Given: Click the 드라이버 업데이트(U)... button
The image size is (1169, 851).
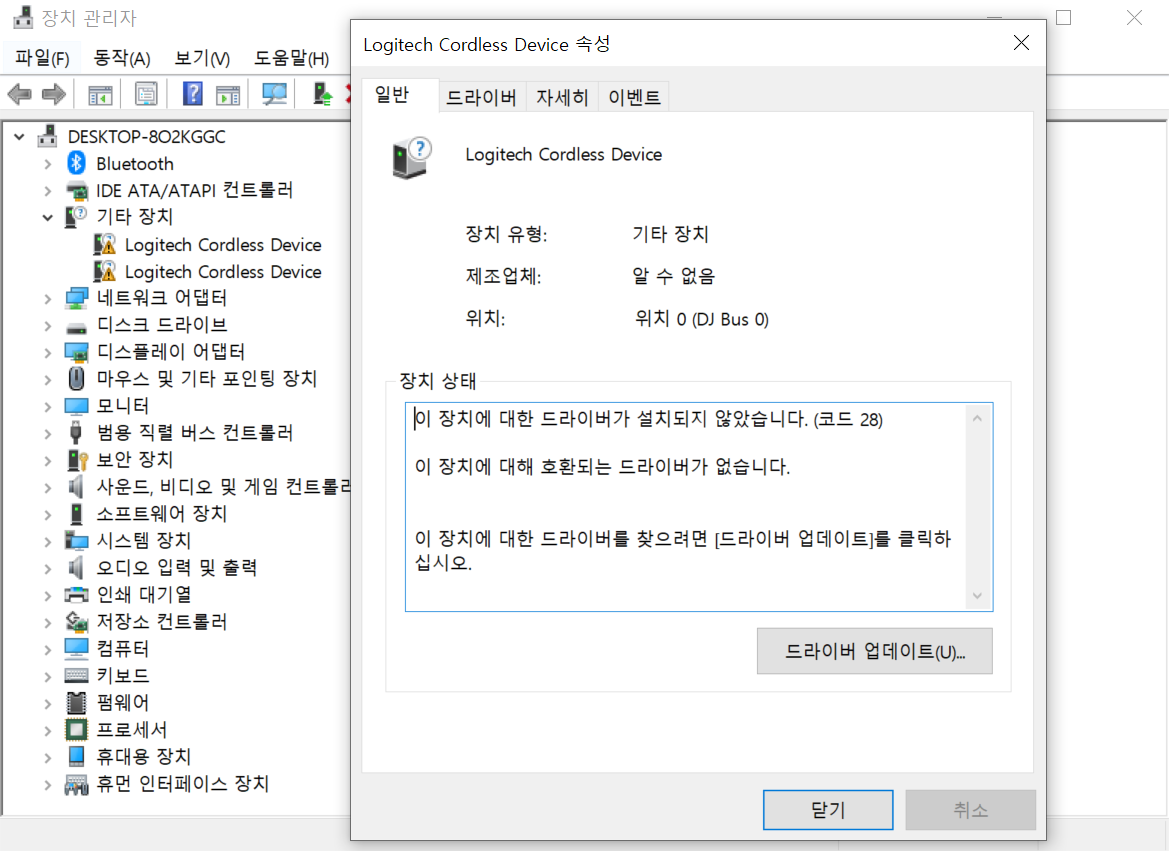Looking at the screenshot, I should pos(875,651).
